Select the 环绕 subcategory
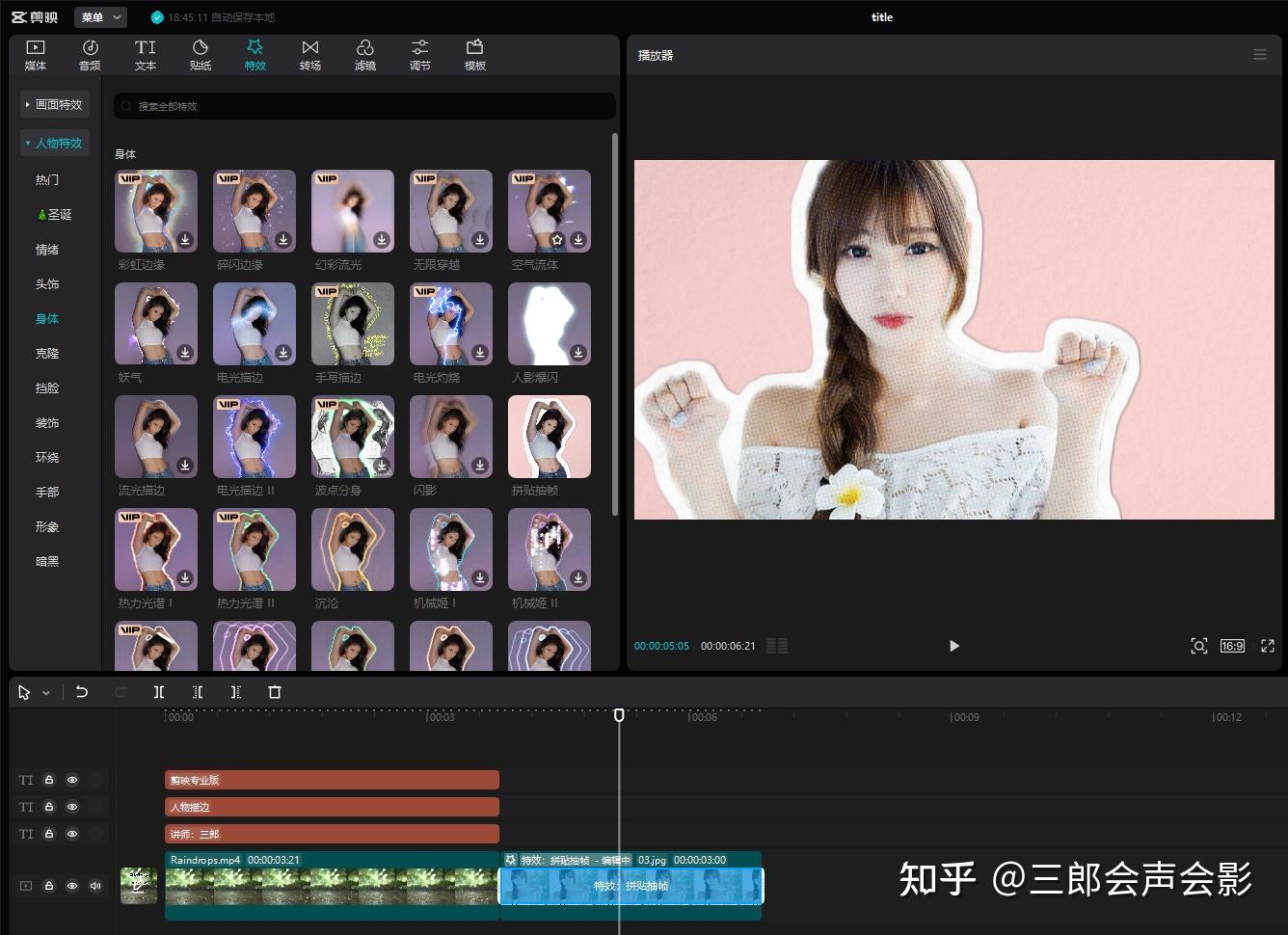The width and height of the screenshot is (1288, 935). (x=47, y=457)
